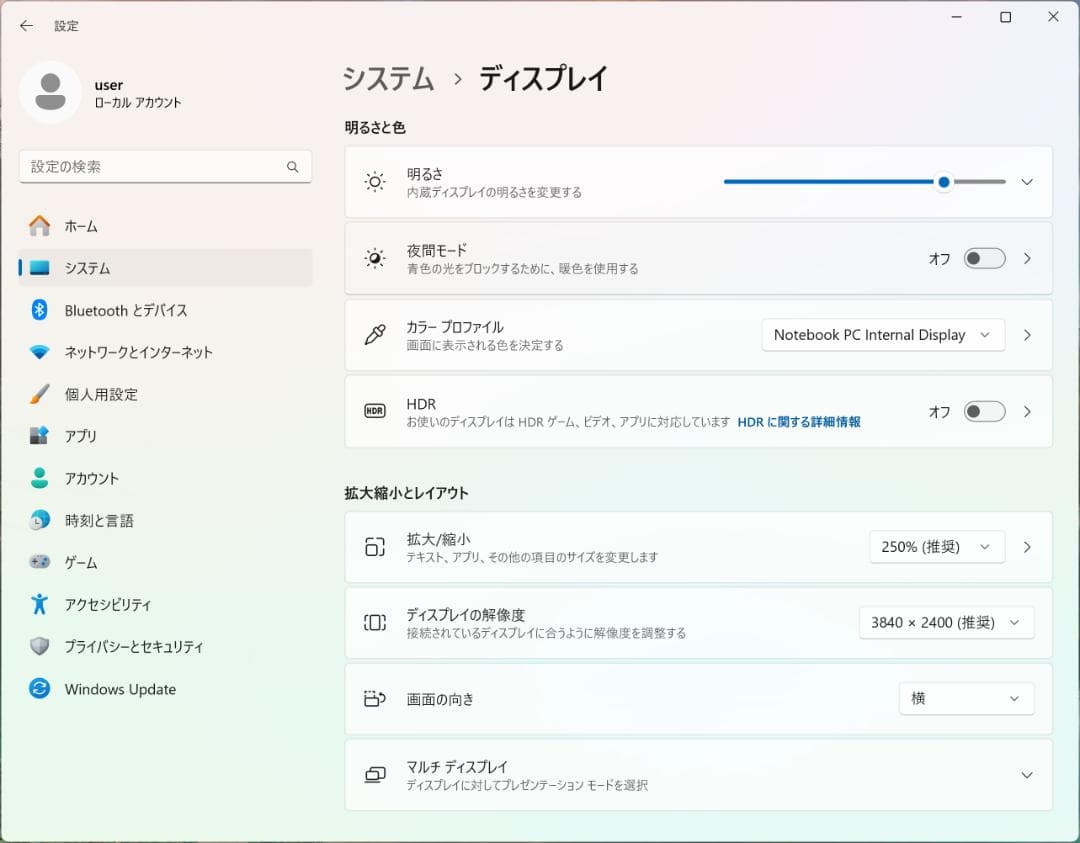Screen dimensions: 1080x843
Task: Select the Accessibility figure icon
Action: click(39, 604)
